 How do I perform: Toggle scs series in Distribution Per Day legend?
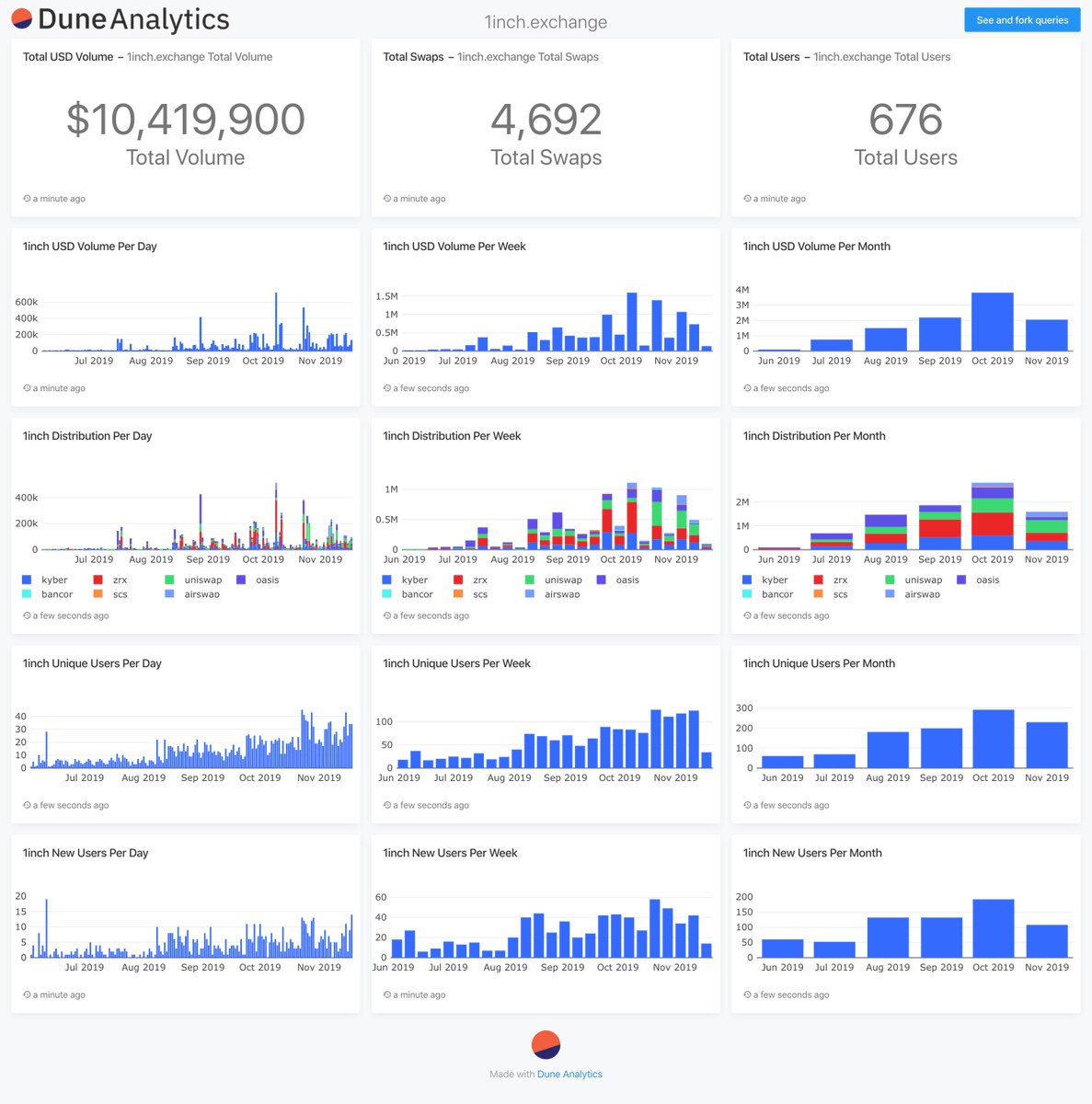point(110,594)
